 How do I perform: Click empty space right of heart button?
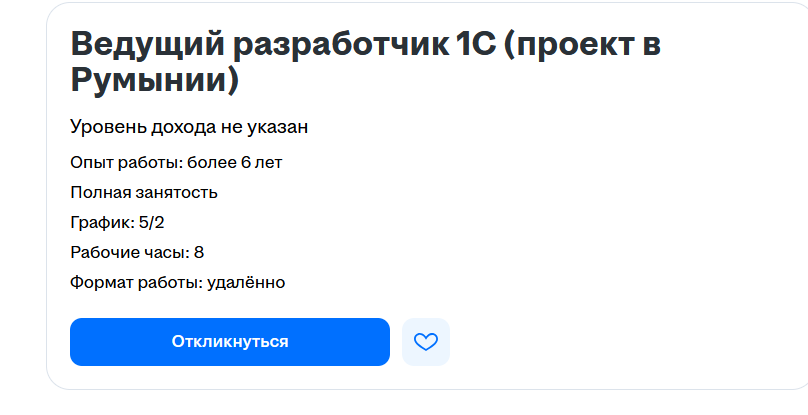600,342
